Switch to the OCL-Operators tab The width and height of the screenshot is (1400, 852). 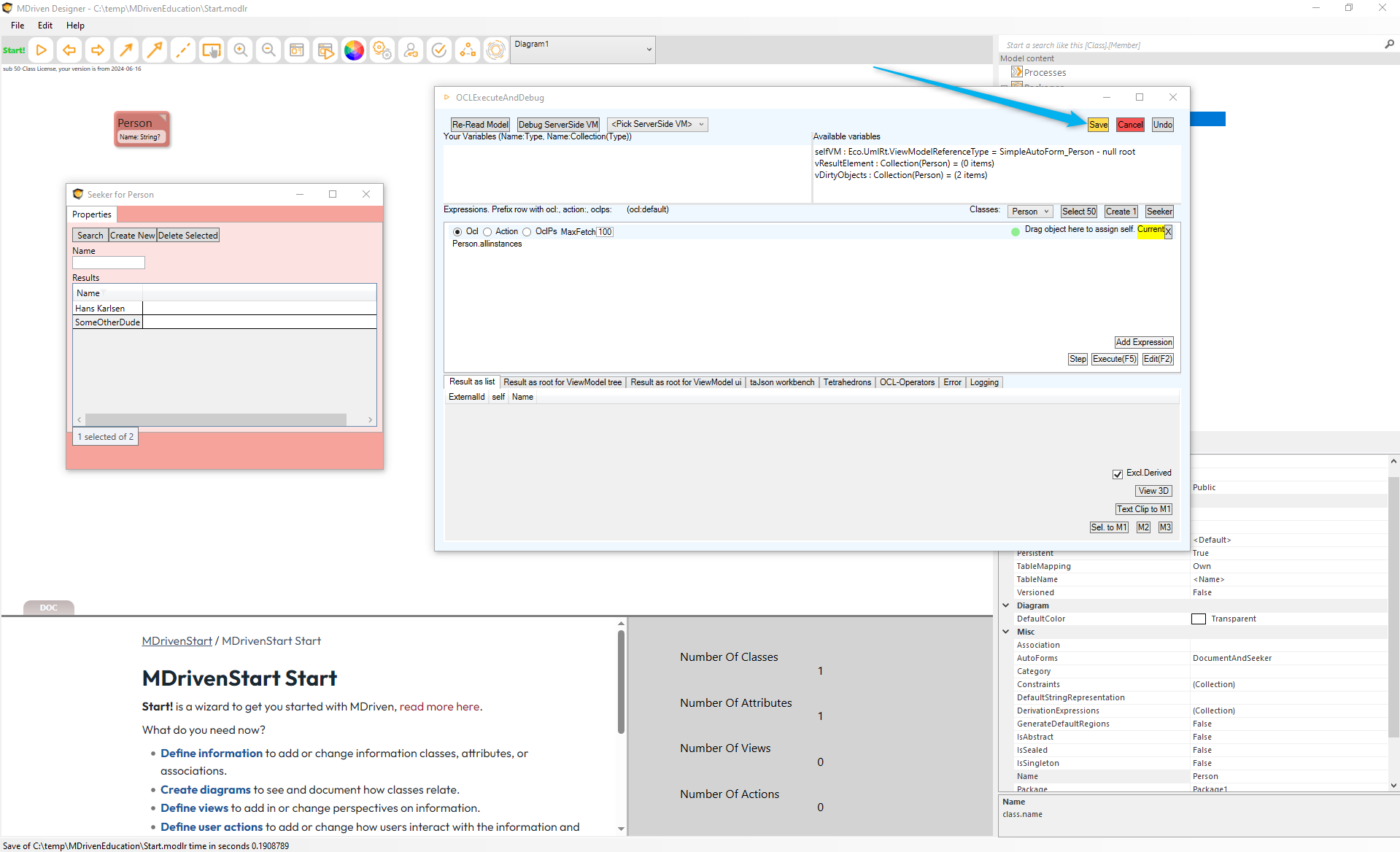click(906, 382)
